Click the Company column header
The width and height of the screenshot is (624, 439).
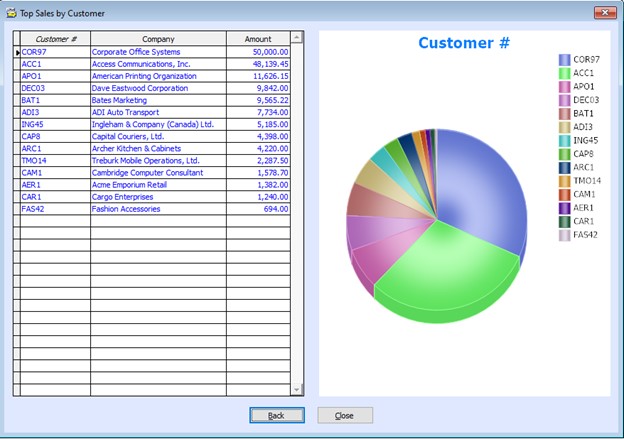point(158,39)
